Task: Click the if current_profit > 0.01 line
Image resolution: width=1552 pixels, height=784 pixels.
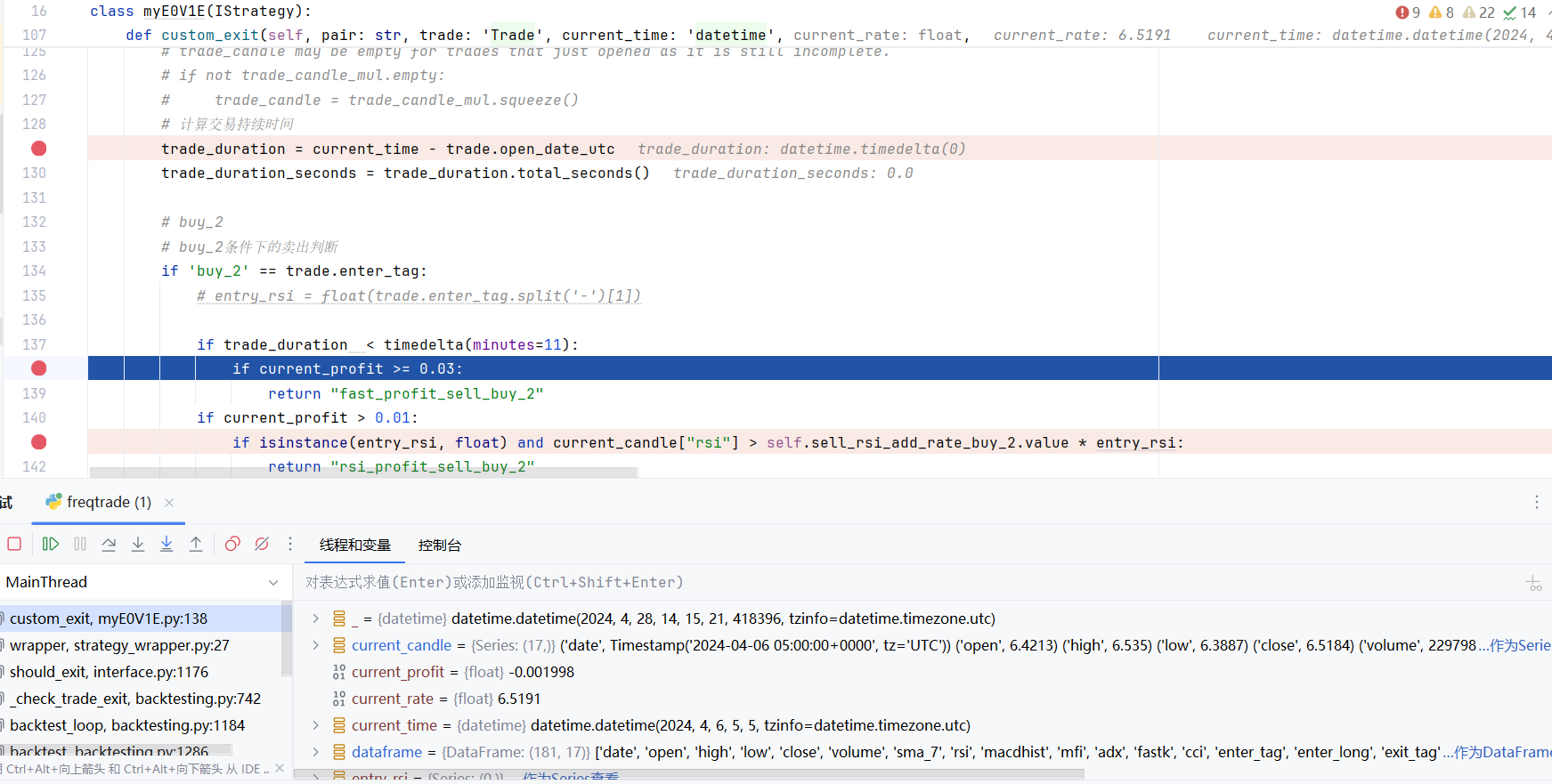Action: 307,417
